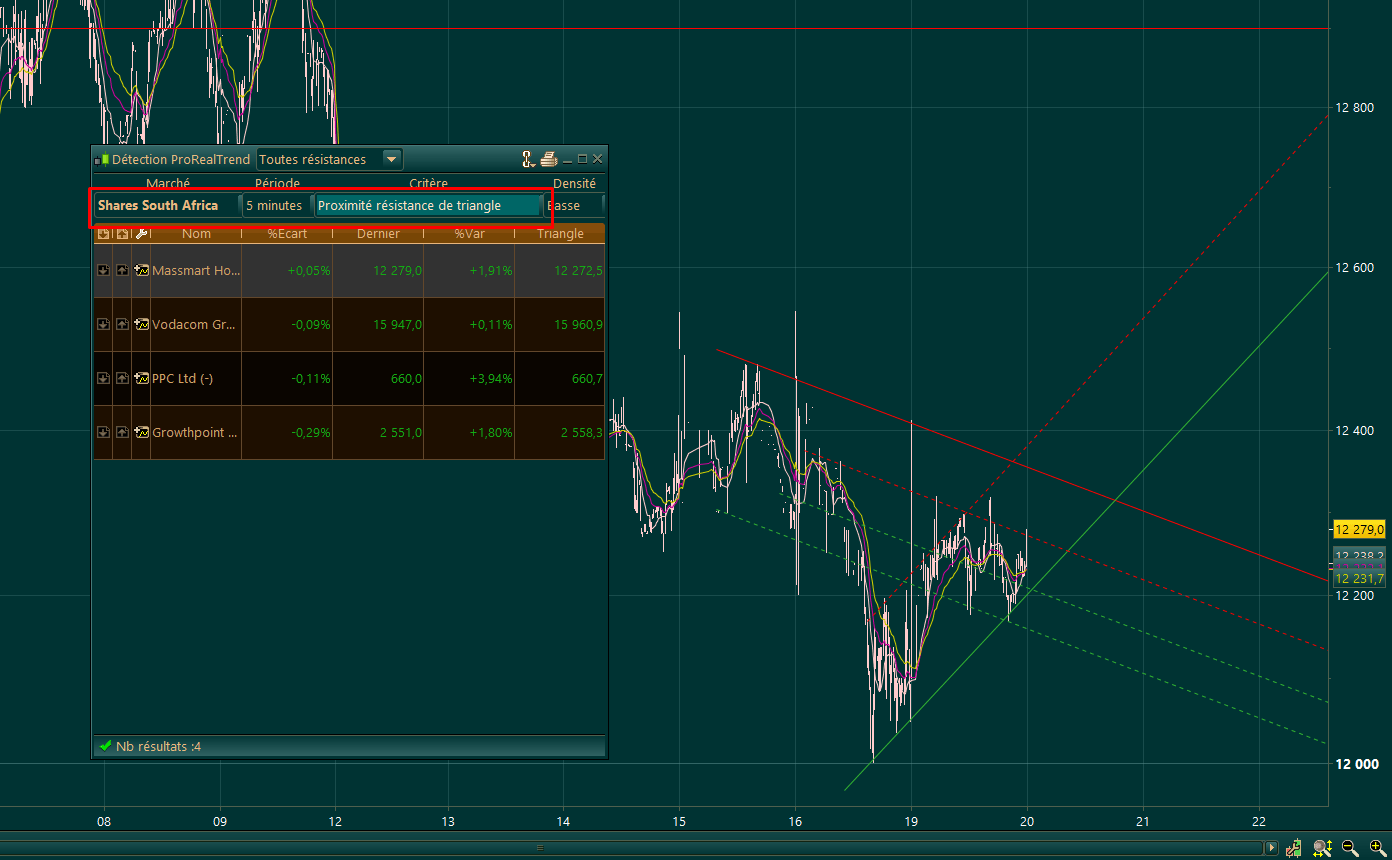Click the printer icon in detection window
Image resolution: width=1392 pixels, height=860 pixels.
[548, 159]
